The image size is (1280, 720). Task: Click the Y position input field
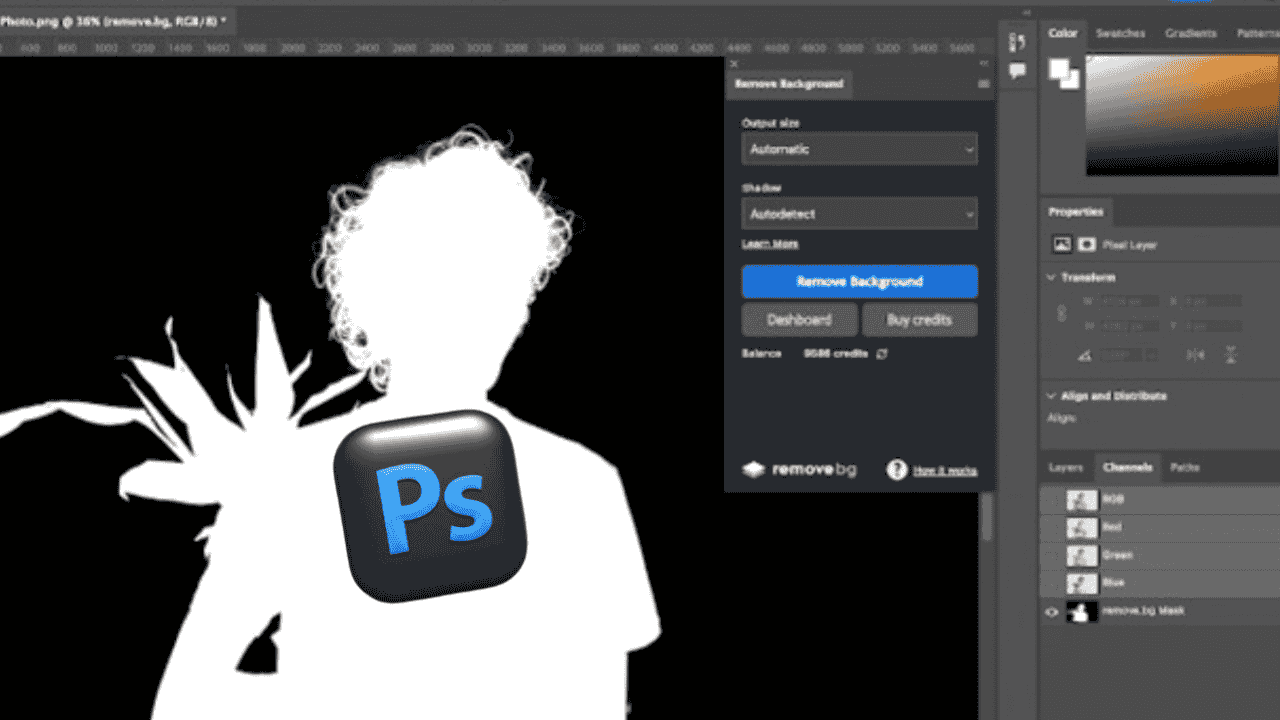pyautogui.click(x=1212, y=326)
